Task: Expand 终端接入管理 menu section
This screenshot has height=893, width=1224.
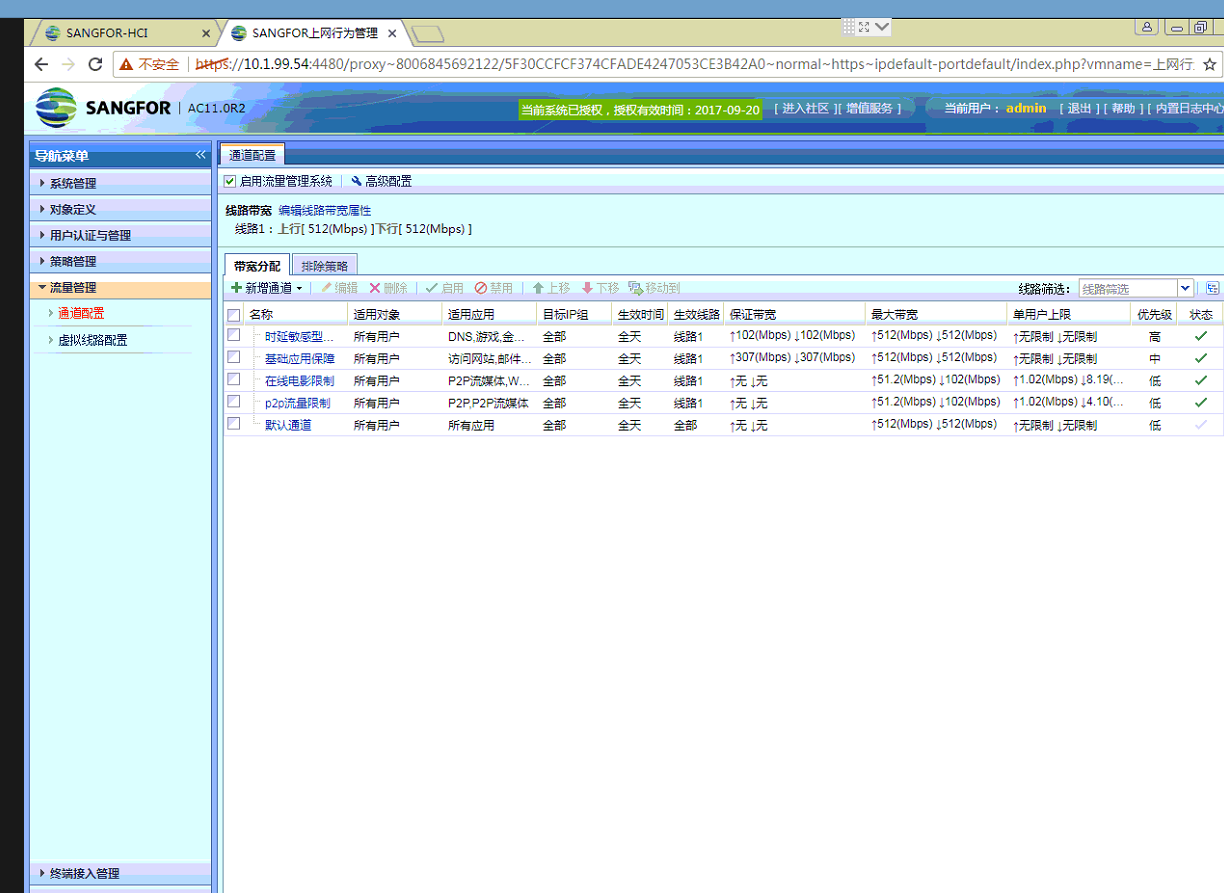Action: [x=120, y=872]
